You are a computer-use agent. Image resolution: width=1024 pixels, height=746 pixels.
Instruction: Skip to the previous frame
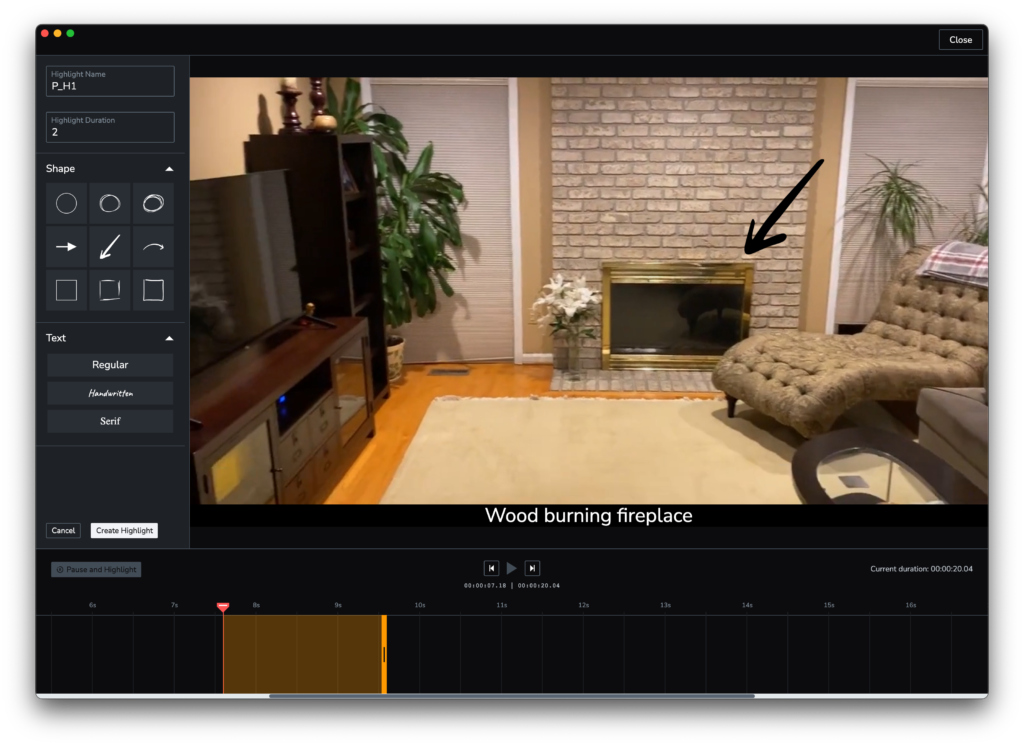click(491, 568)
